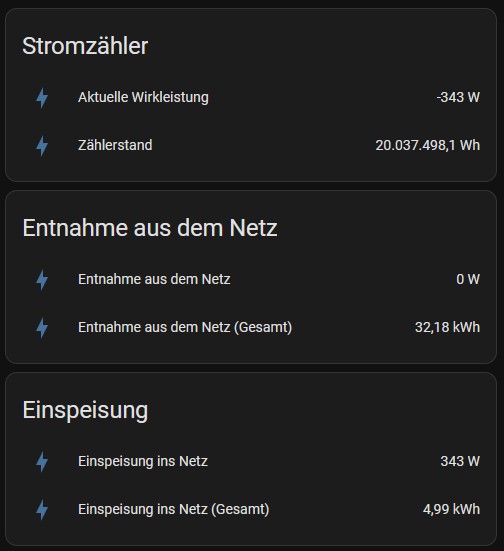This screenshot has width=504, height=551.
Task: Click the 32,18 kWh total value
Action: click(447, 327)
